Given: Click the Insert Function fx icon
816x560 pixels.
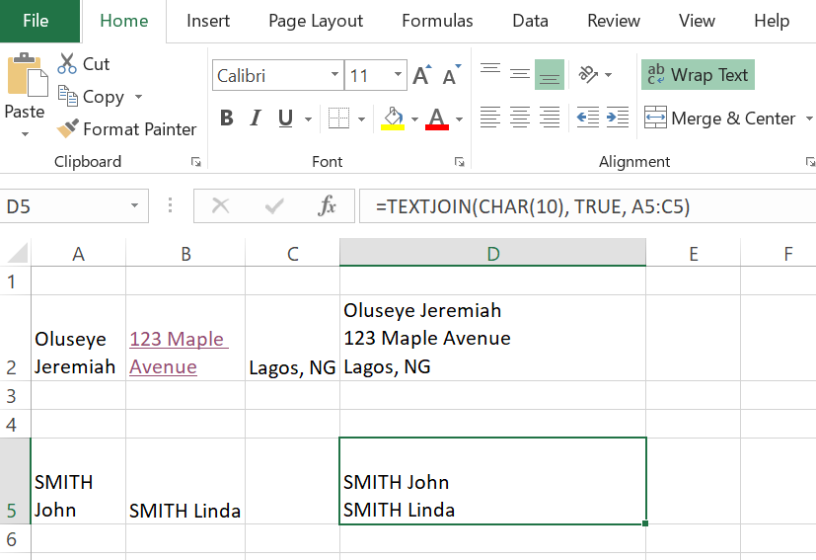Looking at the screenshot, I should point(327,206).
